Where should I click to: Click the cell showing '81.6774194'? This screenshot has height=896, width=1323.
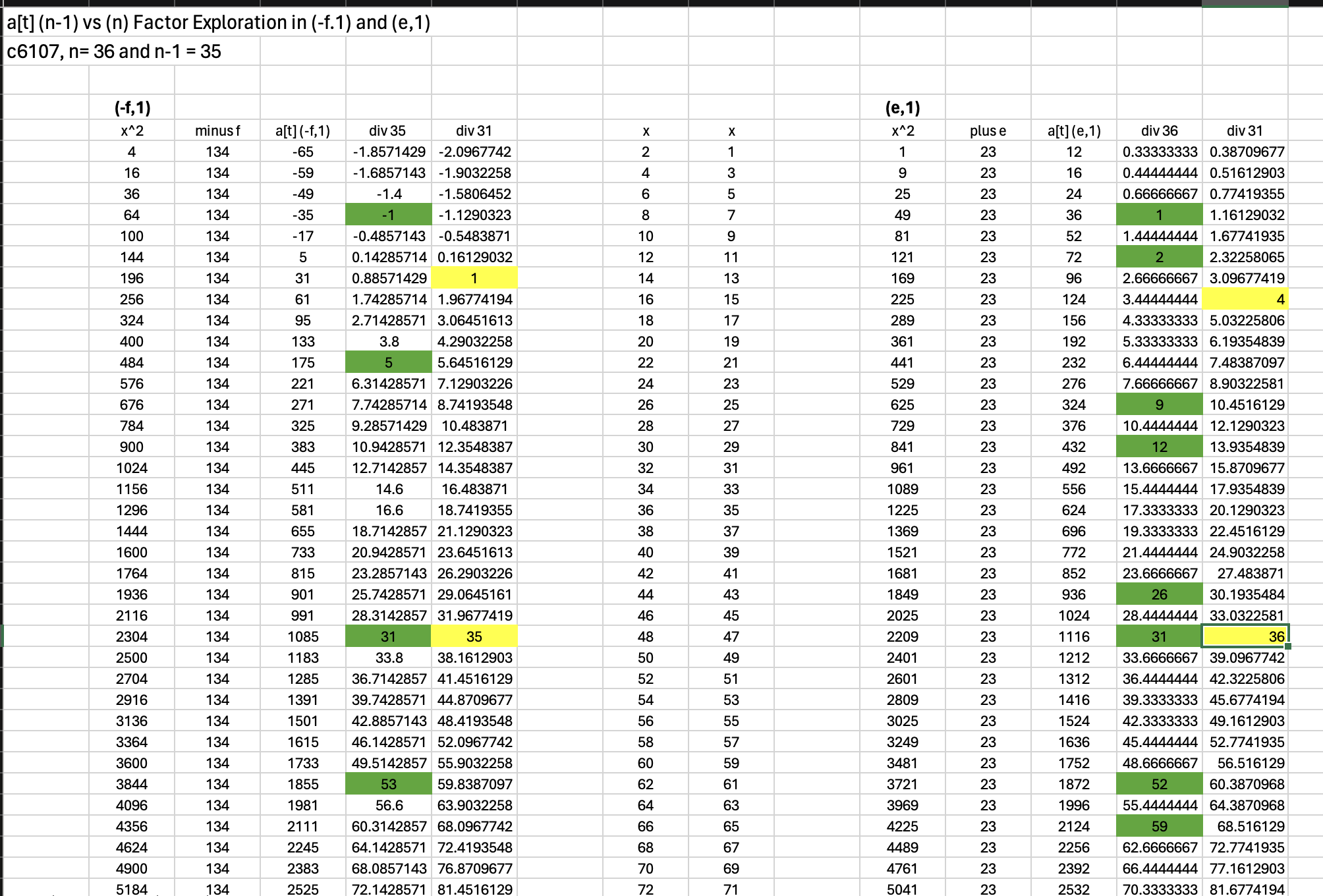click(1245, 889)
